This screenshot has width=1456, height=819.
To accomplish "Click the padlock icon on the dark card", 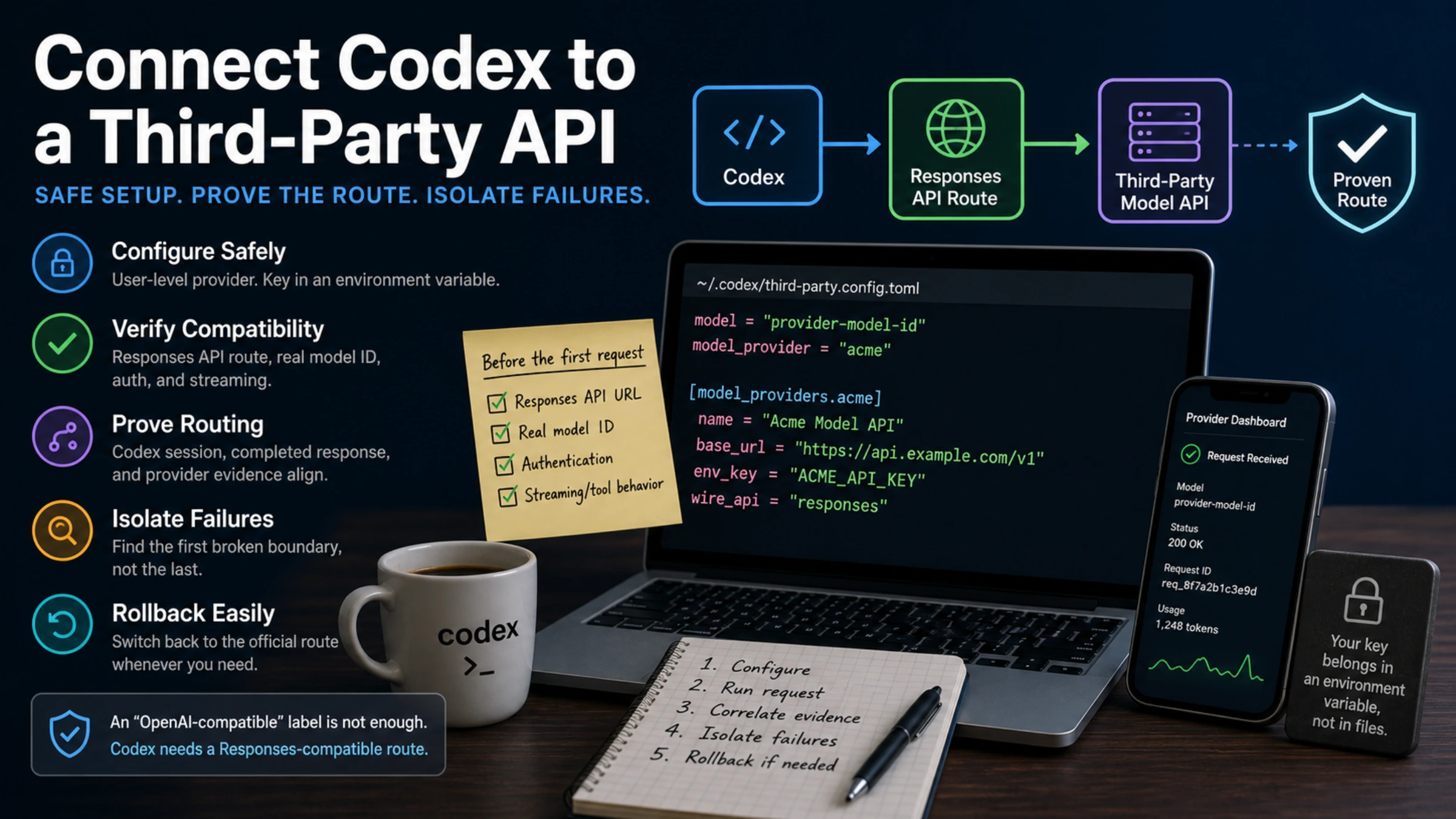I will tap(1363, 601).
